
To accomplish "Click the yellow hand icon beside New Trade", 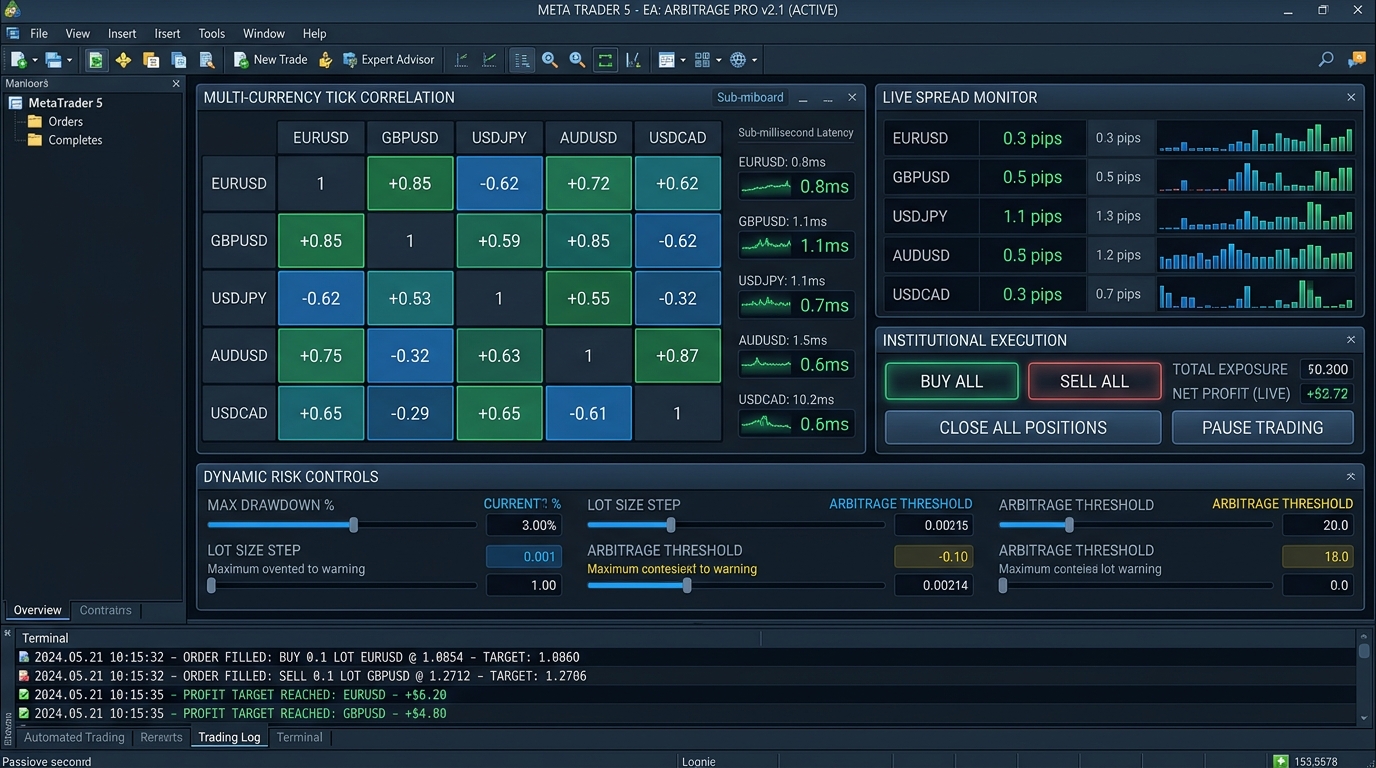I will [x=325, y=60].
